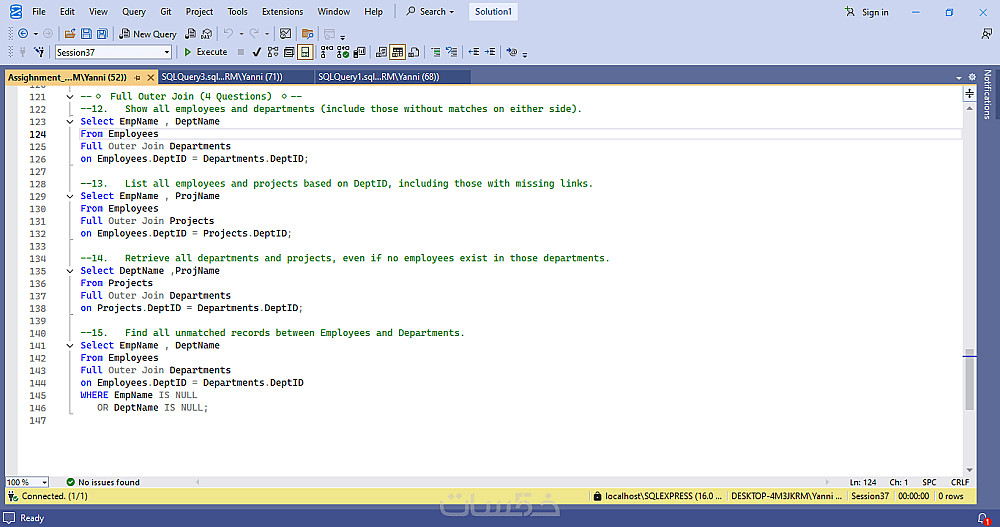Click the feedback icon below window controls
This screenshot has width=1000, height=527.
[x=986, y=34]
